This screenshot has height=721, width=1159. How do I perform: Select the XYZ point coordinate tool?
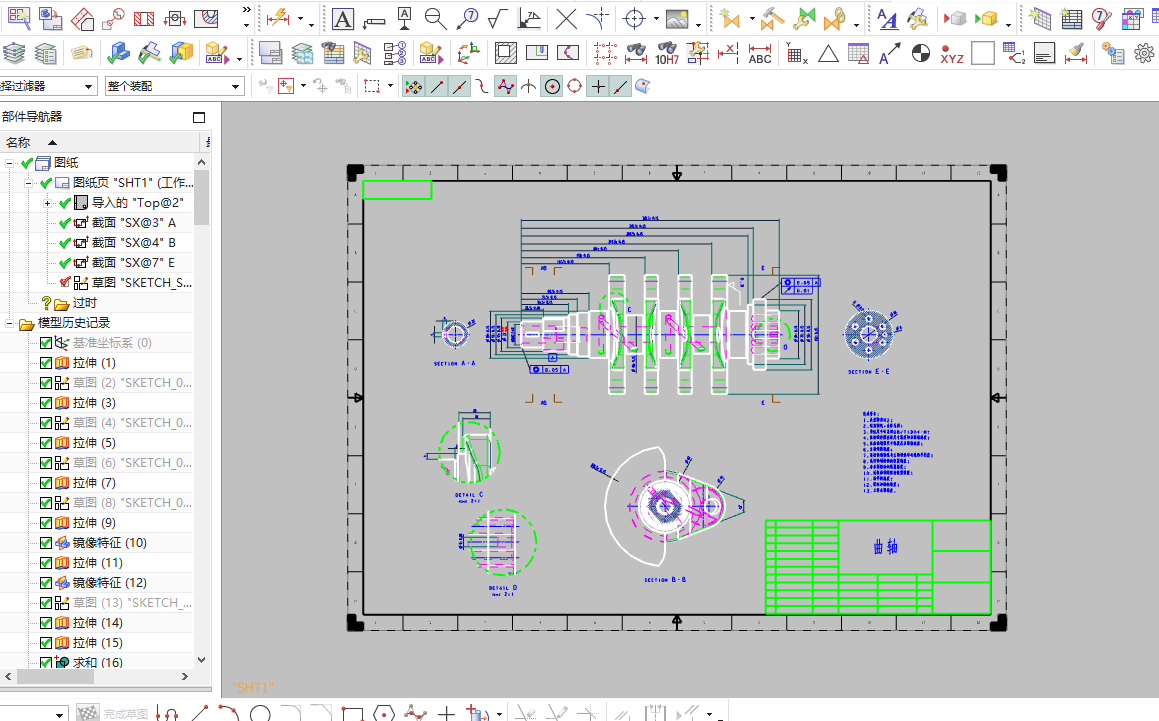[x=952, y=53]
